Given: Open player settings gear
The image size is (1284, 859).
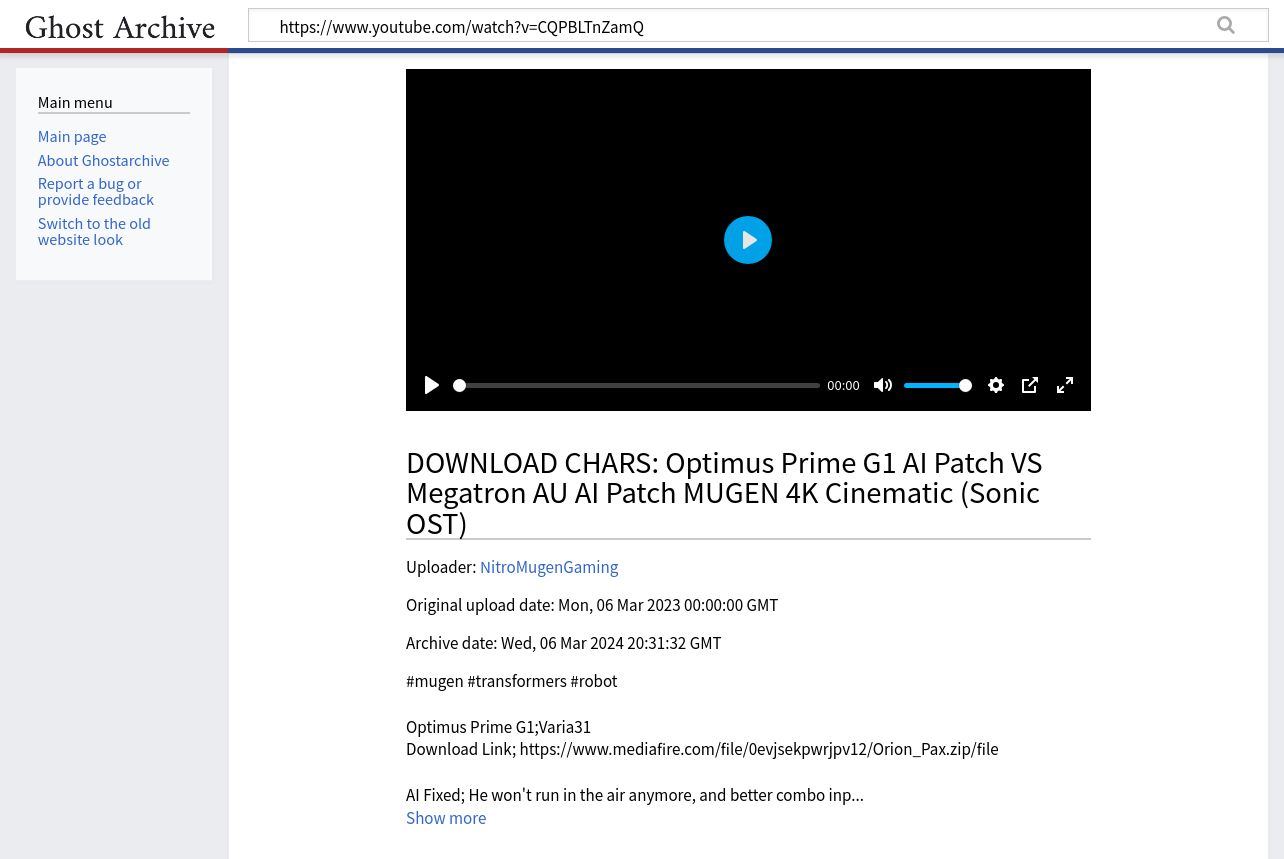Looking at the screenshot, I should coord(996,385).
